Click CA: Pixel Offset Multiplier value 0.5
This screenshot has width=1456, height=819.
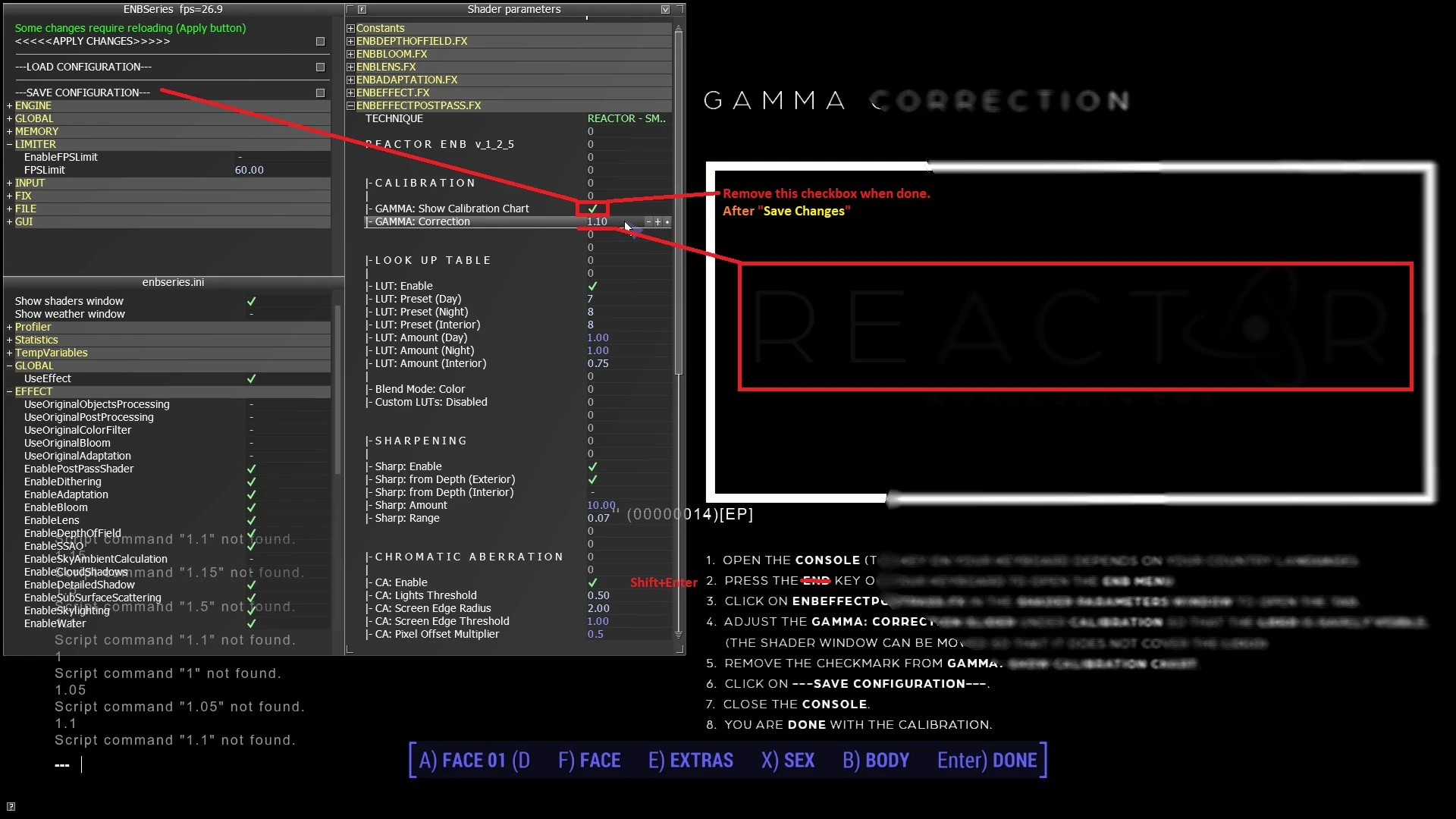pyautogui.click(x=595, y=635)
